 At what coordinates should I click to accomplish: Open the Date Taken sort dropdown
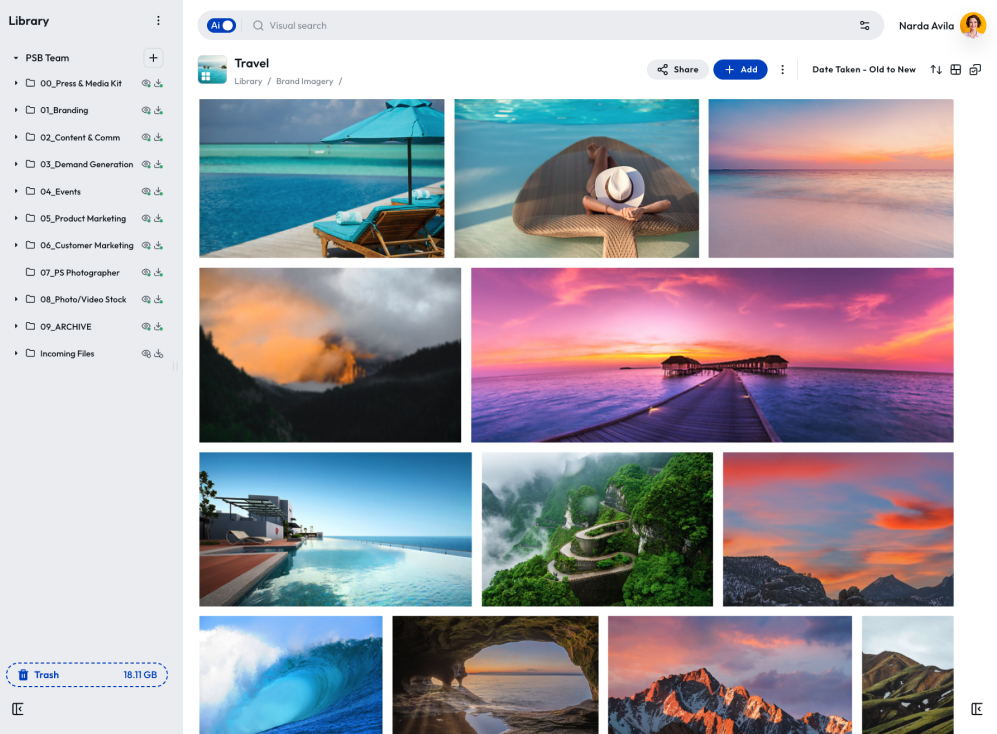(x=863, y=69)
